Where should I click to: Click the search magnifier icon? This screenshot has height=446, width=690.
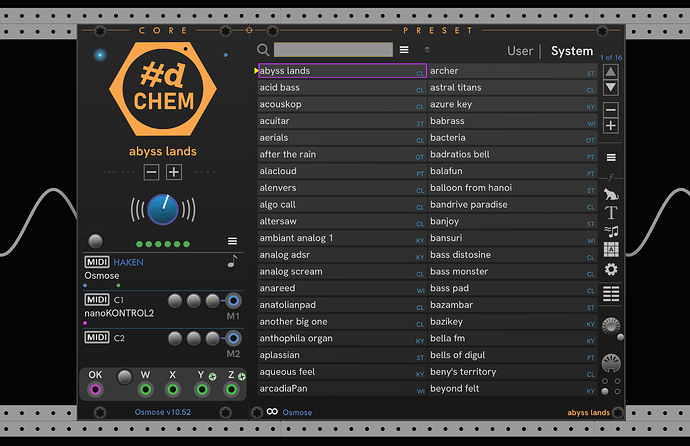pos(263,50)
